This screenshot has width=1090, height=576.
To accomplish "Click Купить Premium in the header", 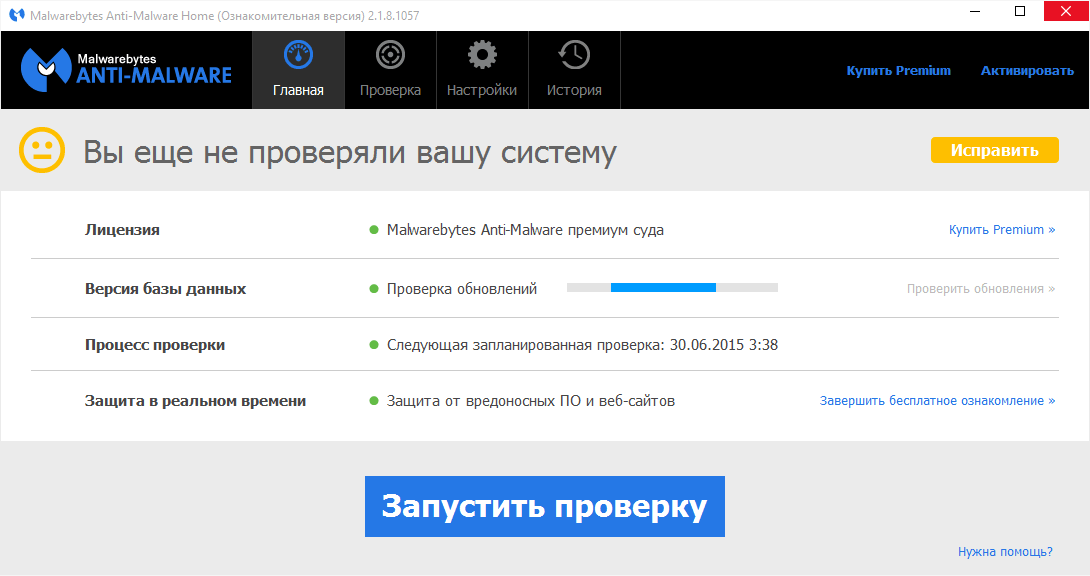I will (898, 71).
